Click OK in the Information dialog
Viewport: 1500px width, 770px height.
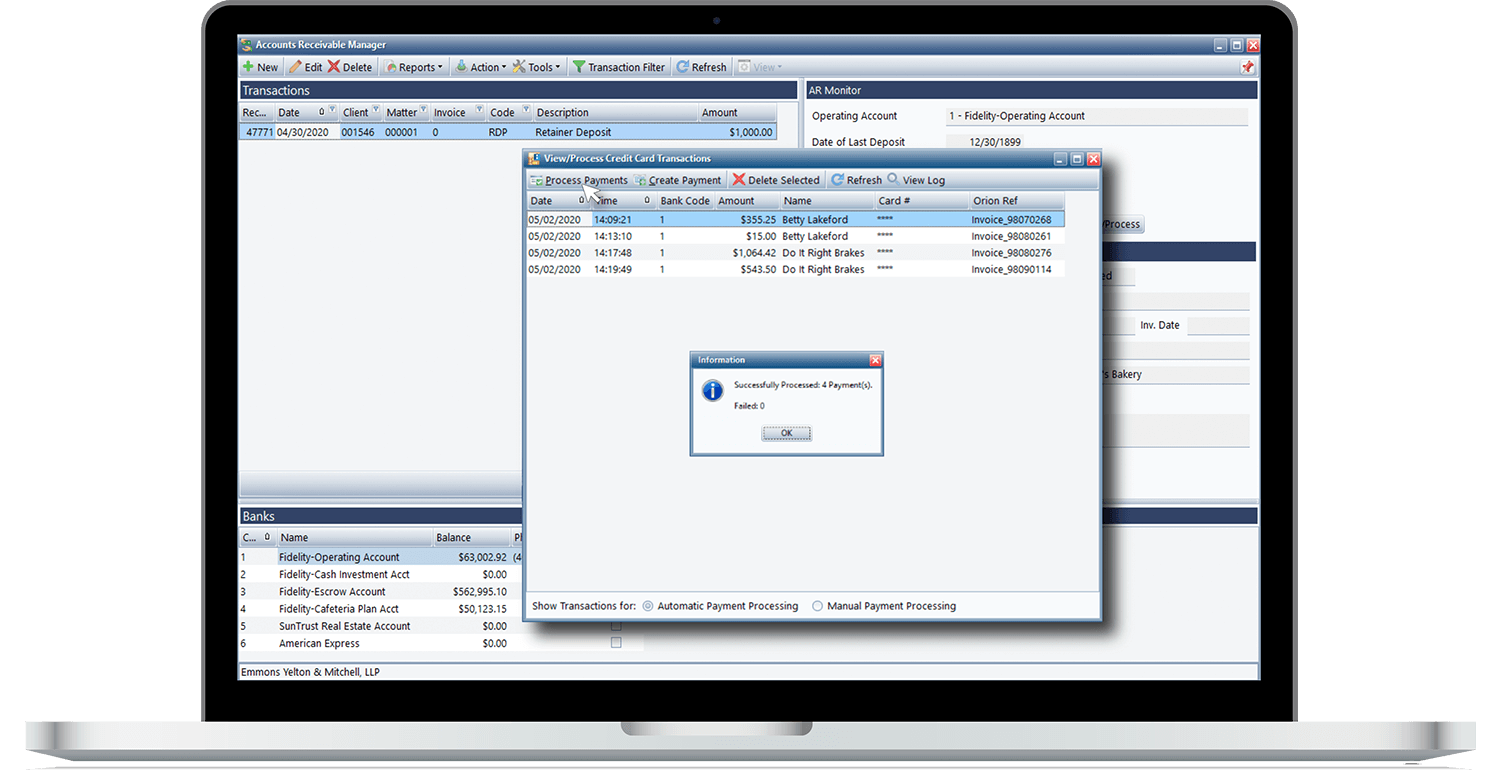pos(786,433)
